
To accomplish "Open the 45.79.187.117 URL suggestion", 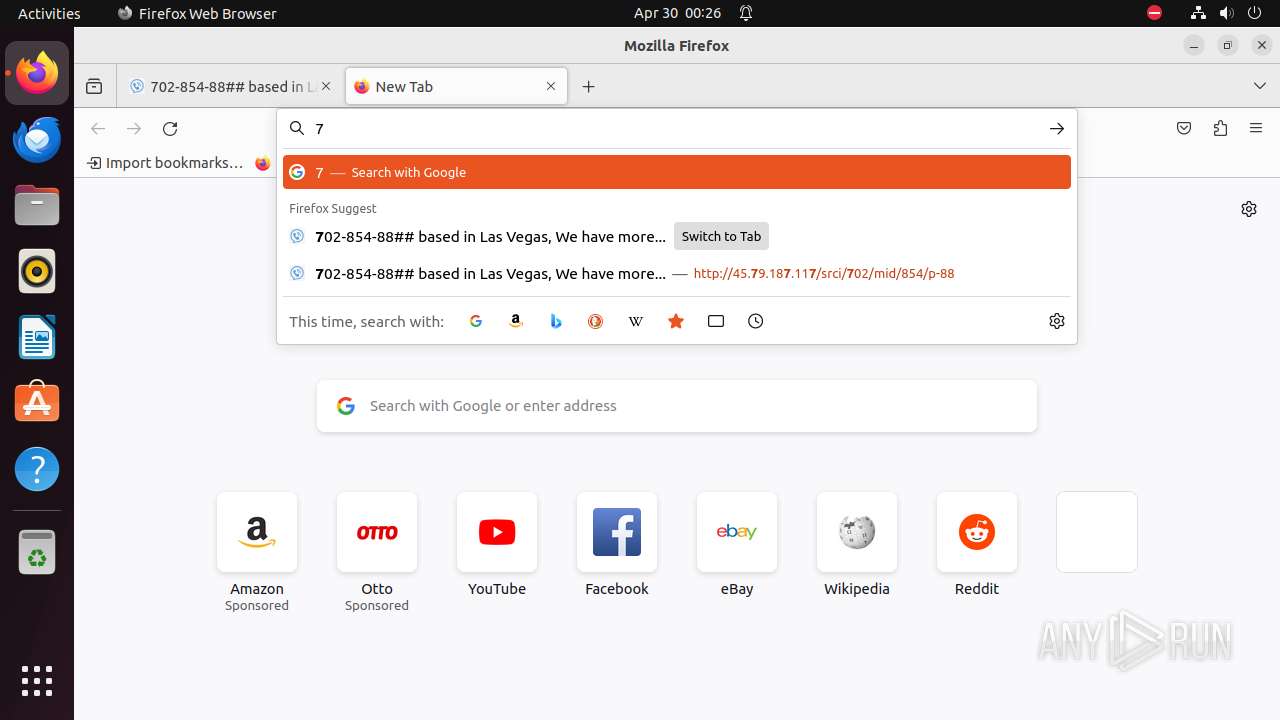I will tap(677, 273).
